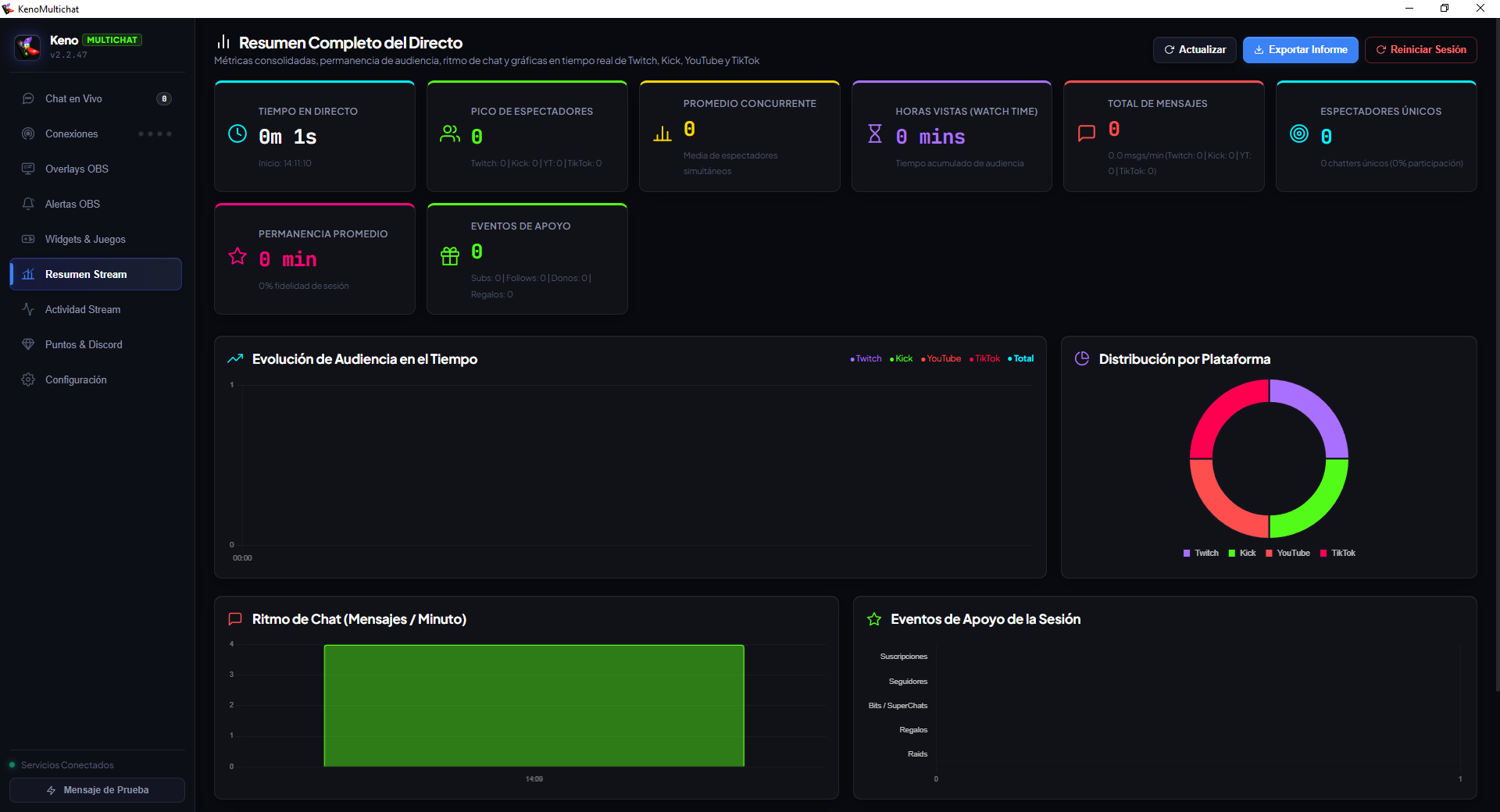This screenshot has width=1500, height=812.
Task: Open Puntos & Discord section
Action: 96,344
